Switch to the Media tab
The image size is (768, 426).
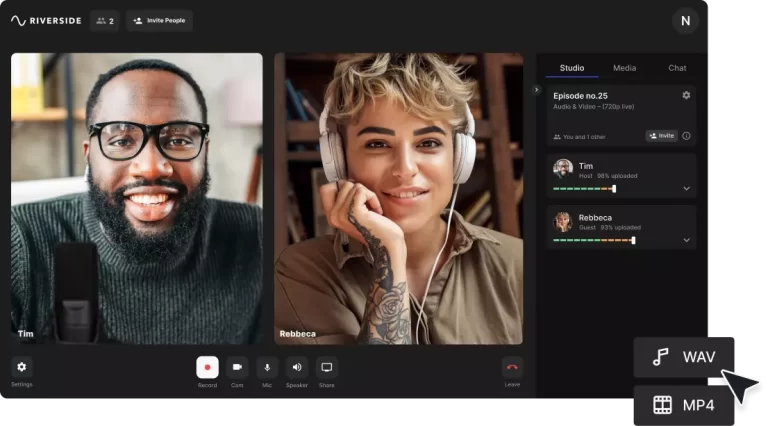pyautogui.click(x=624, y=68)
